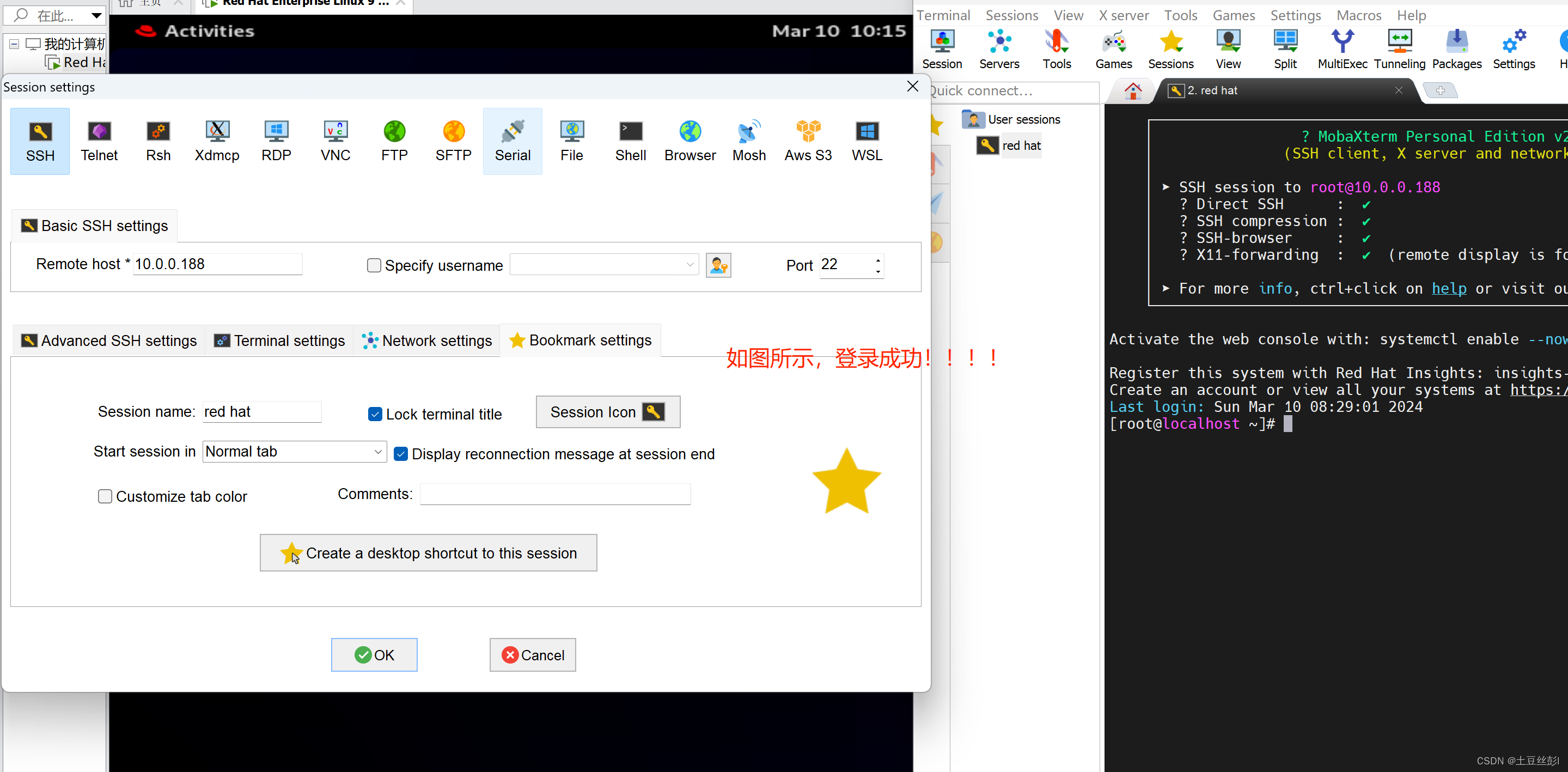Open the Network settings tab
This screenshot has height=772, width=1568.
coord(428,341)
